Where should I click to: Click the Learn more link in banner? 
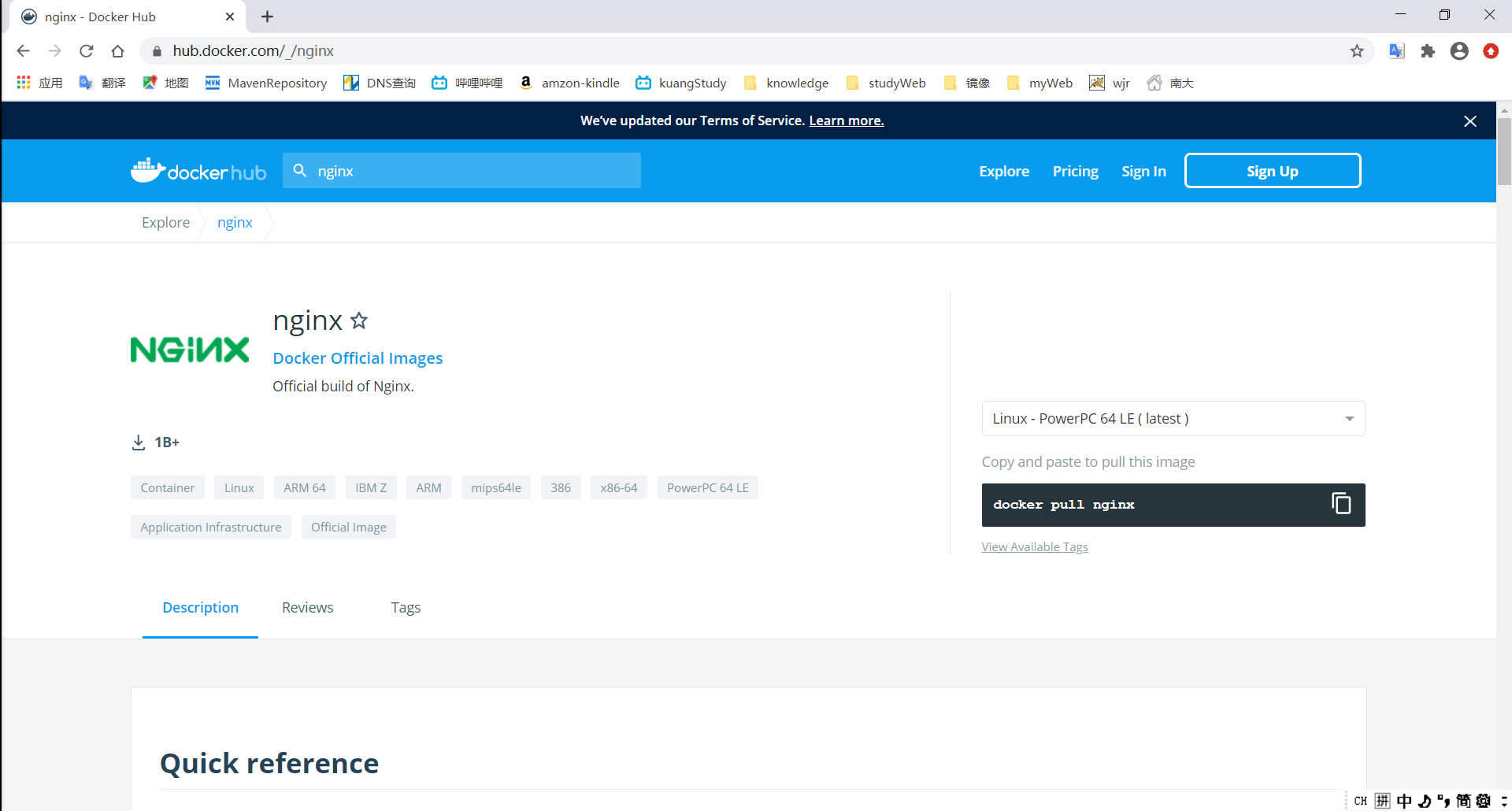click(x=847, y=120)
